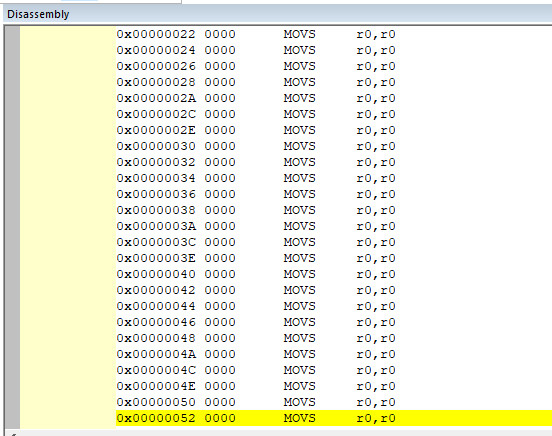
Task: Select disassembly line at address 0x00000044
Action: [334, 306]
